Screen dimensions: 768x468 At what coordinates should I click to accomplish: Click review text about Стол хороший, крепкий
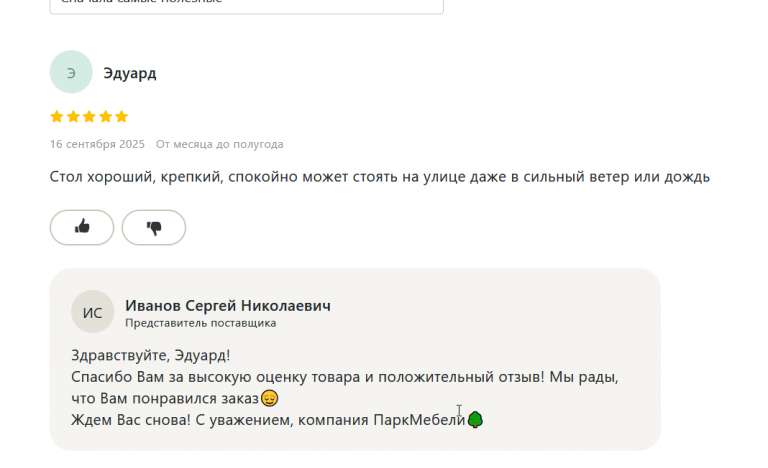[x=380, y=176]
